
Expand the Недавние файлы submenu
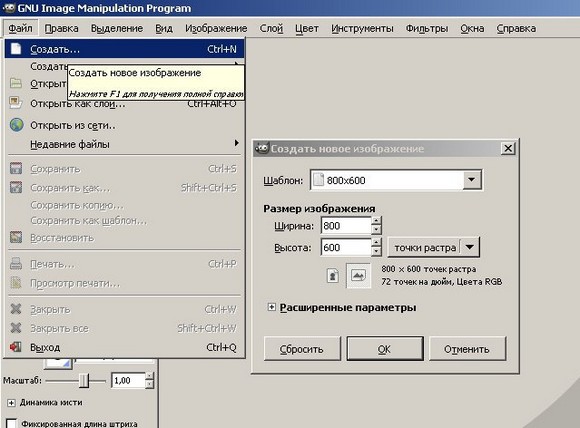coord(124,144)
